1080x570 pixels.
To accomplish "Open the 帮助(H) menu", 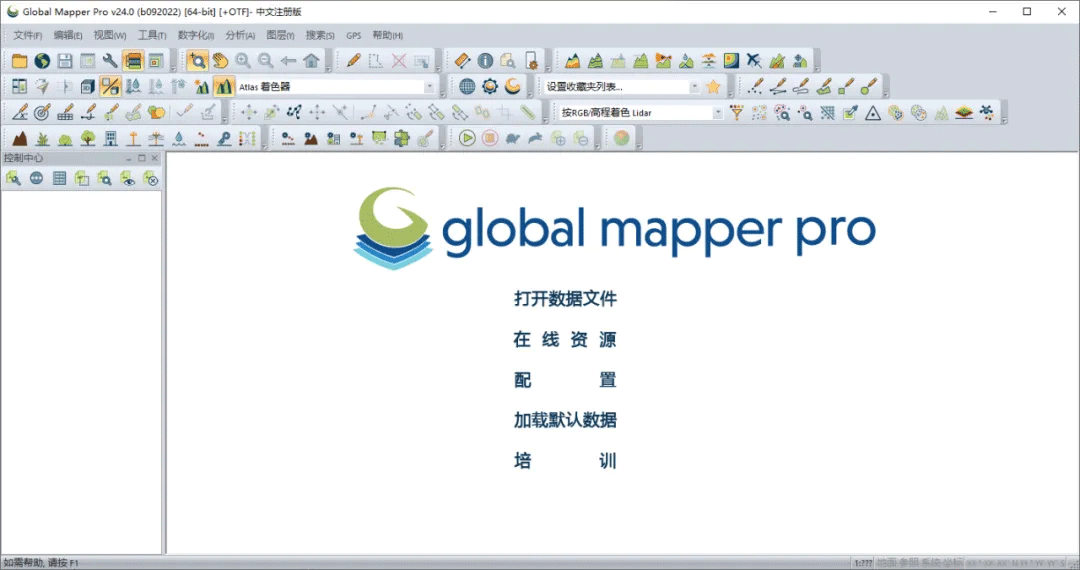I will point(388,35).
